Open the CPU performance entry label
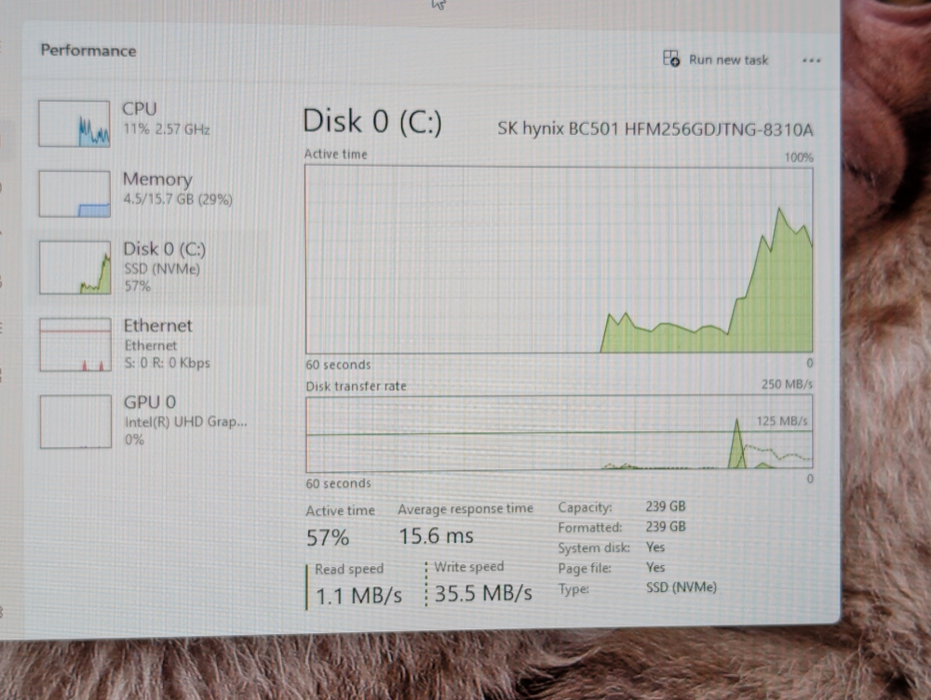 [139, 108]
